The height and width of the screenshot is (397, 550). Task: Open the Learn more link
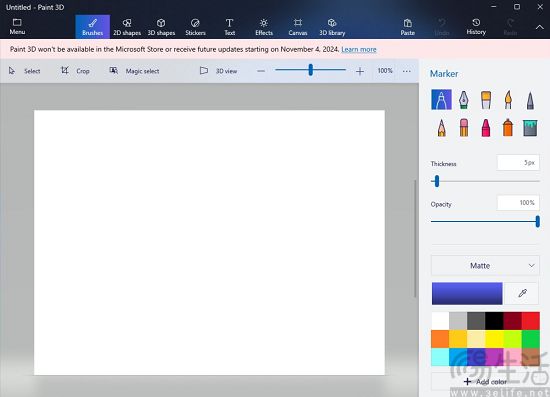point(358,49)
